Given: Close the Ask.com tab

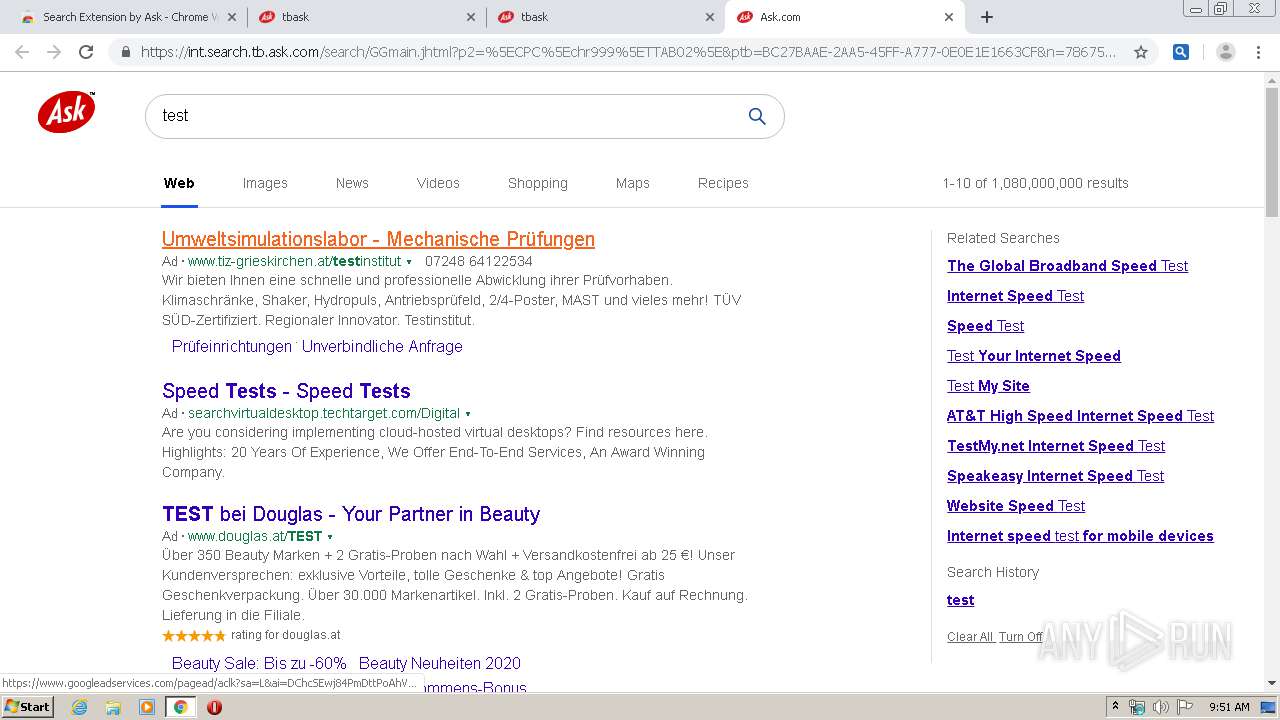Looking at the screenshot, I should pyautogui.click(x=949, y=17).
